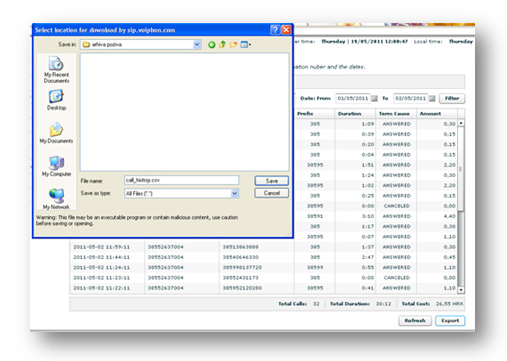Click destination number 38552431173
507x361 pixels.
pyautogui.click(x=241, y=278)
